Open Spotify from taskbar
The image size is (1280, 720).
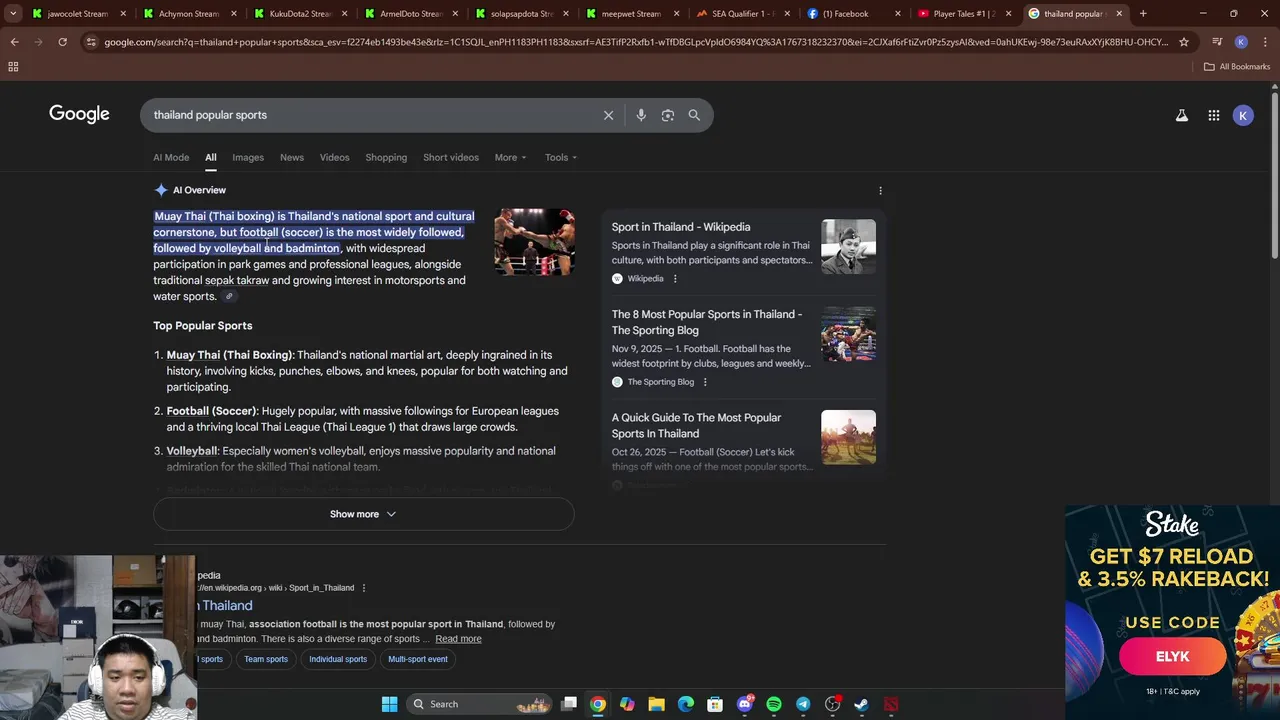tap(774, 704)
